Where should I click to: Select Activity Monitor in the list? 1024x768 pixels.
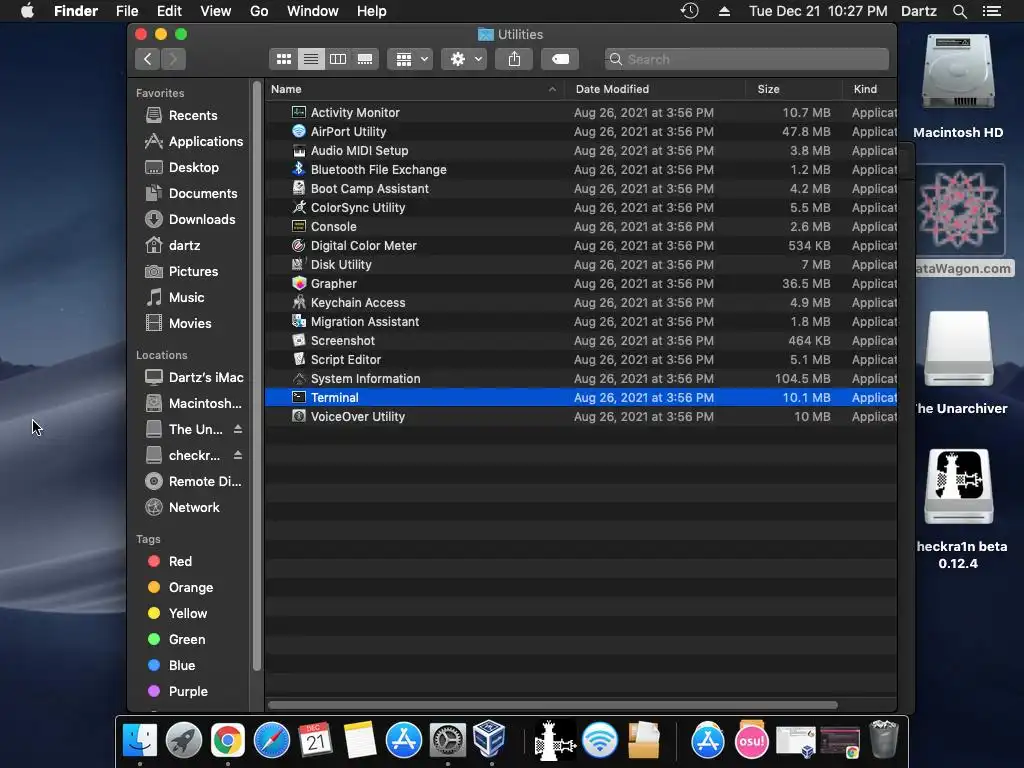[x=581, y=112]
